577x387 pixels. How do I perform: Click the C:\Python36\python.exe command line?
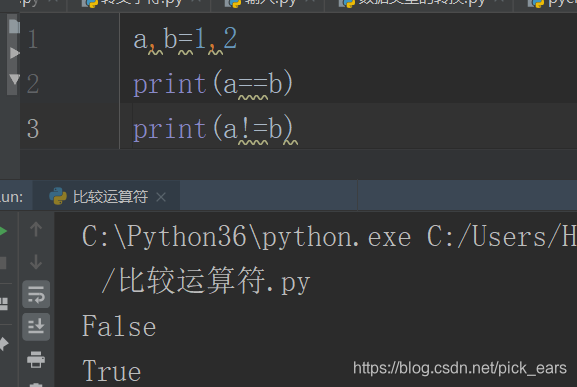(329, 236)
